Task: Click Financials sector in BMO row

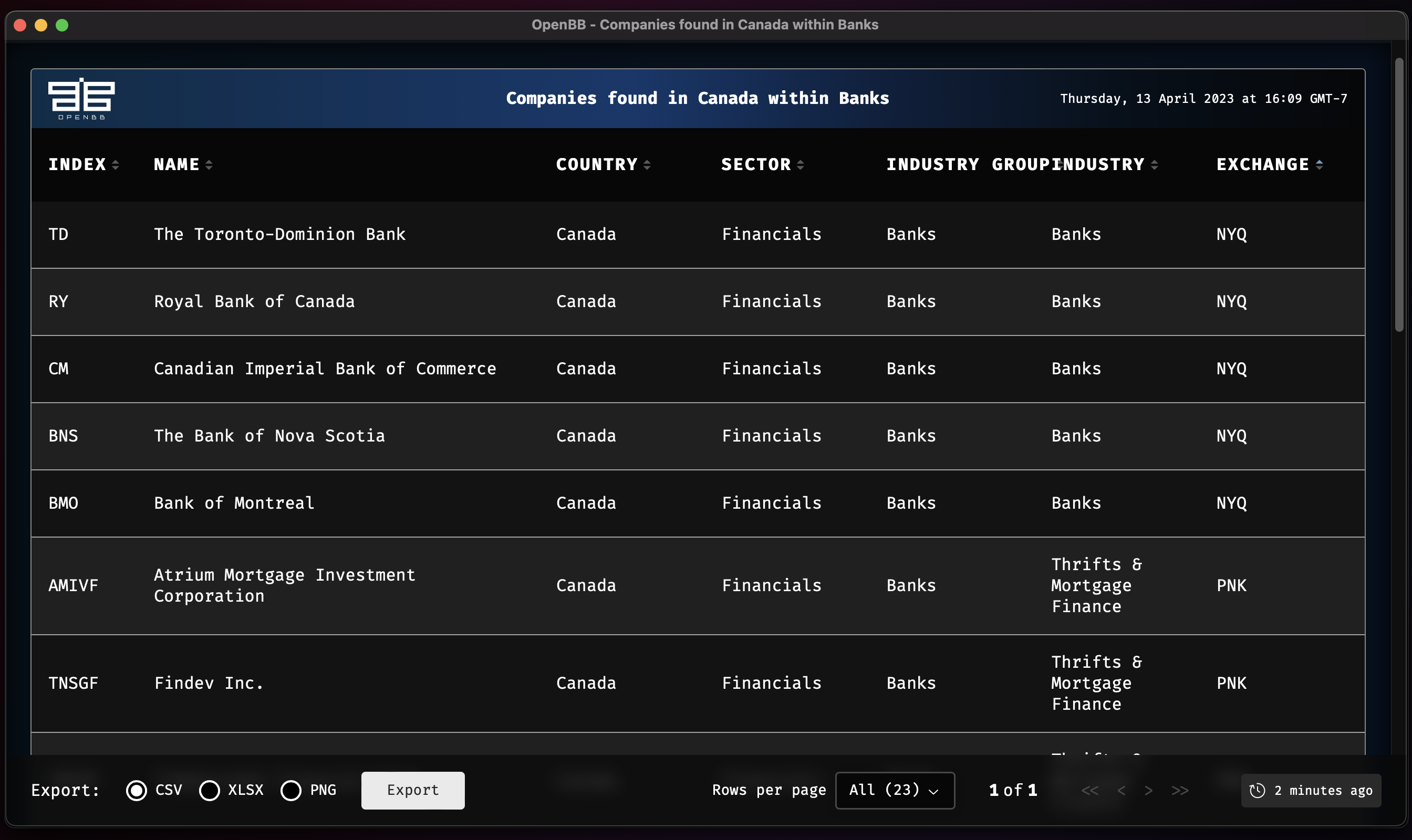Action: 772,503
